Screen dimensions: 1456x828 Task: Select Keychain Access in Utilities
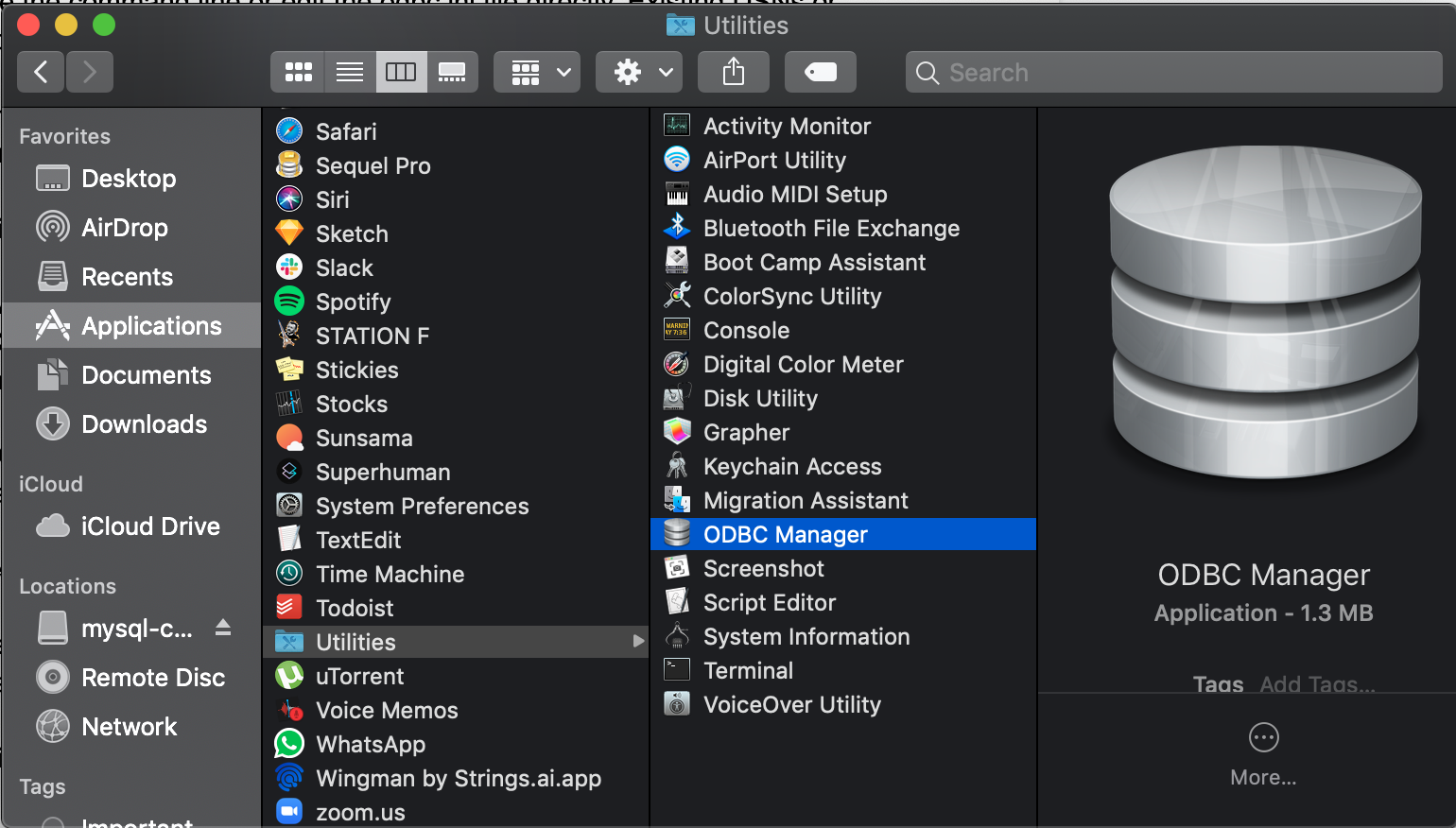(843, 466)
